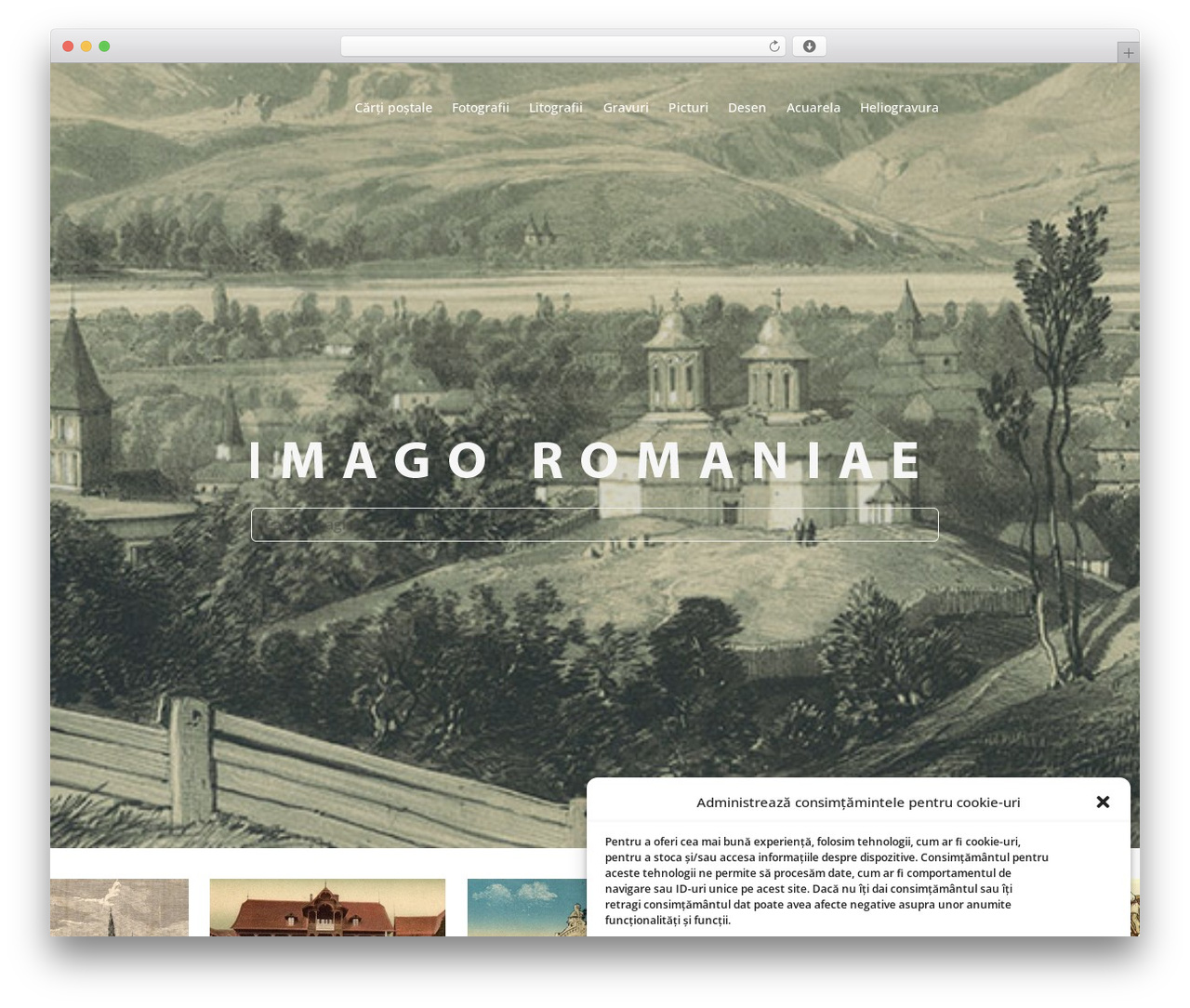The height and width of the screenshot is (1008, 1190).
Task: Open the Gravuri menu item
Action: pyautogui.click(x=626, y=108)
